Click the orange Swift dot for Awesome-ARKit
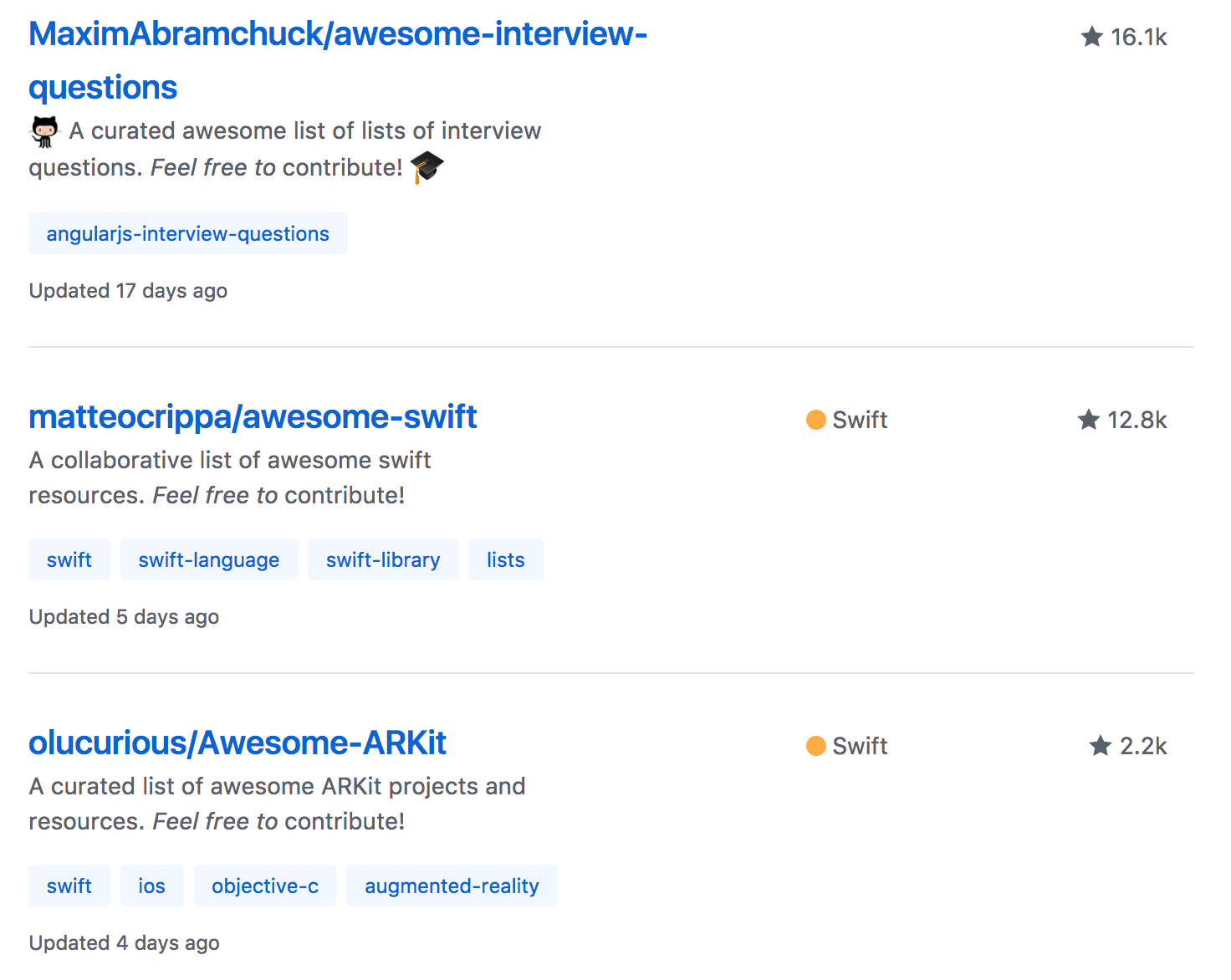1231x980 pixels. [815, 746]
